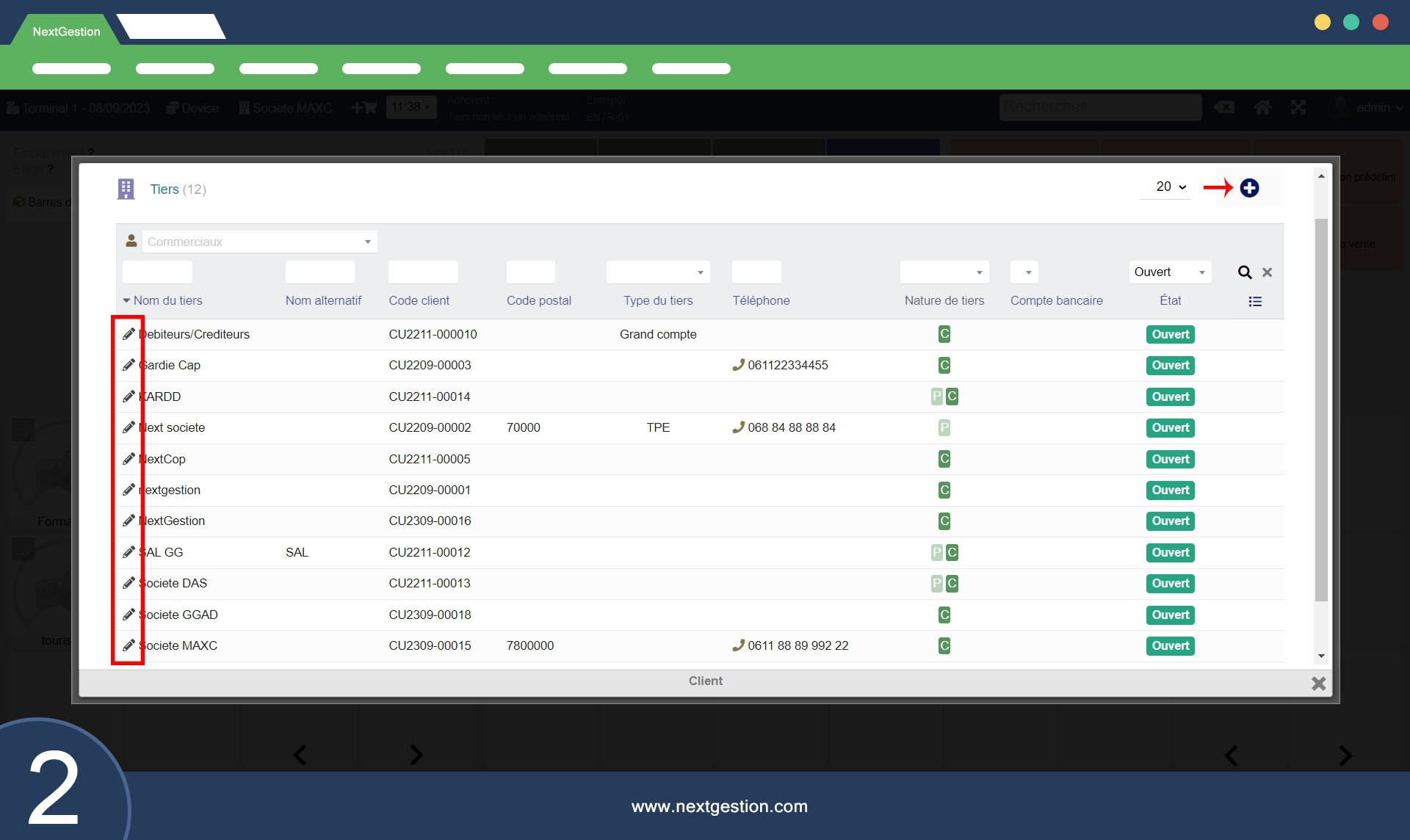Click the Tiers title link
1410x840 pixels.
(164, 189)
